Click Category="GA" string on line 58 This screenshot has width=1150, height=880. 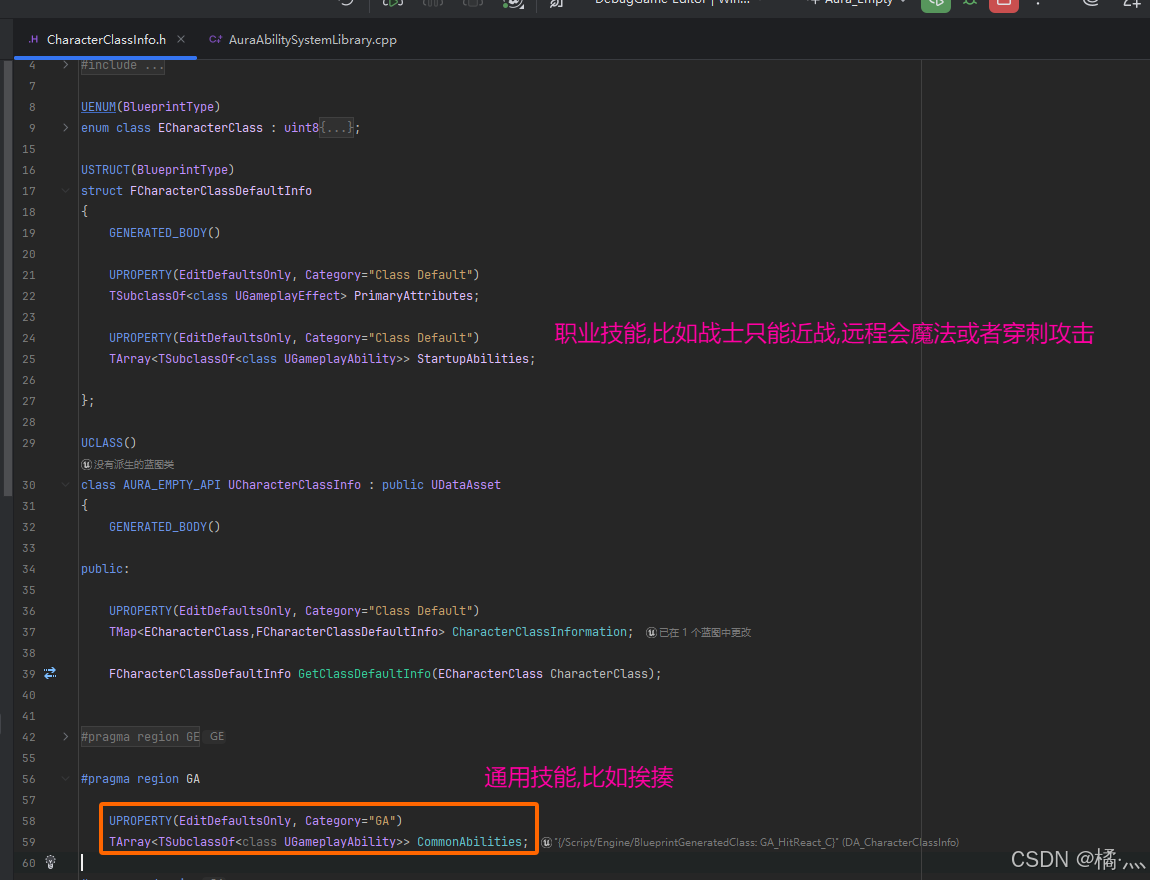[x=351, y=821]
